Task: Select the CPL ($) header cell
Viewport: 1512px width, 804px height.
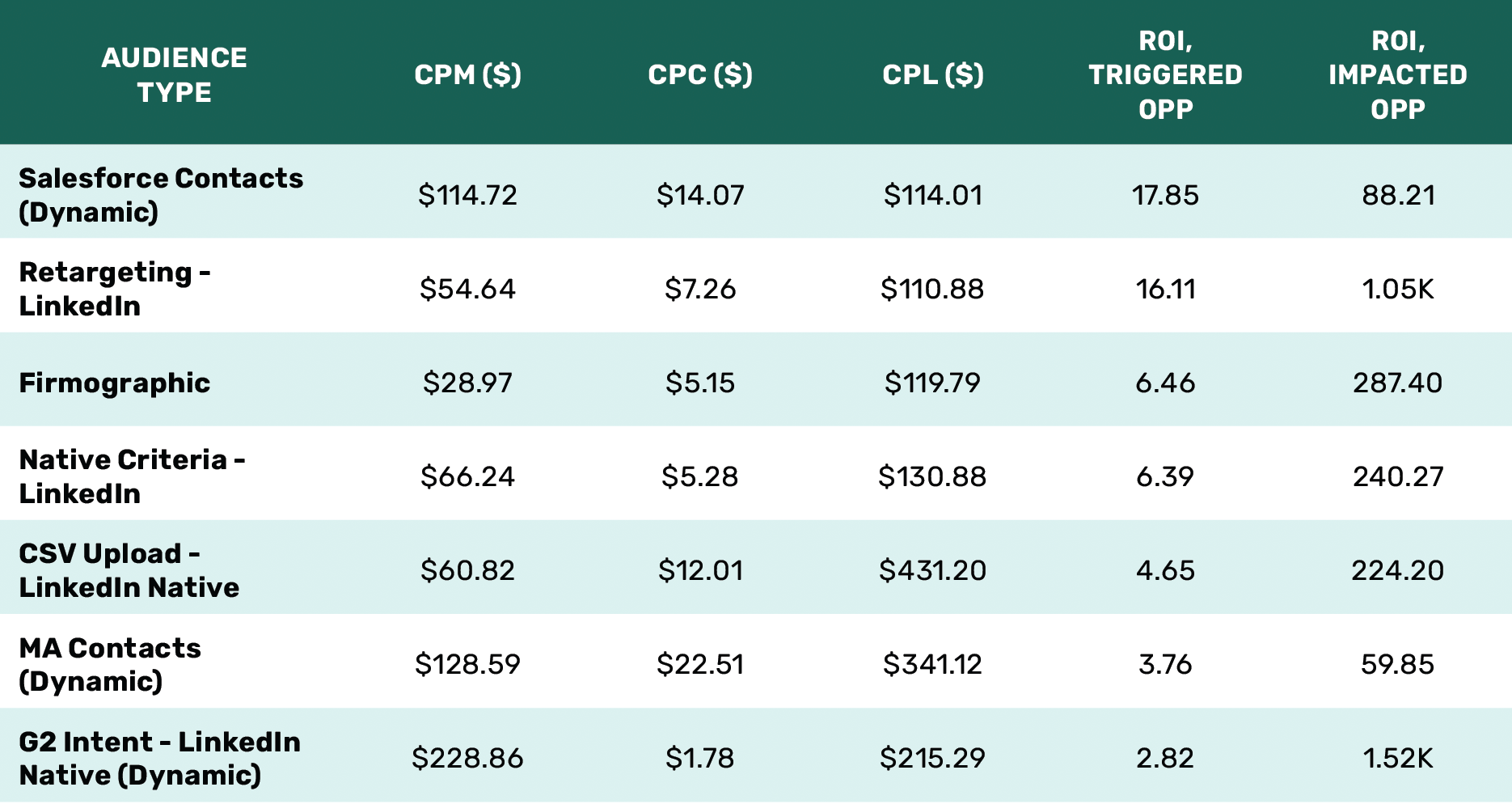Action: (x=933, y=74)
